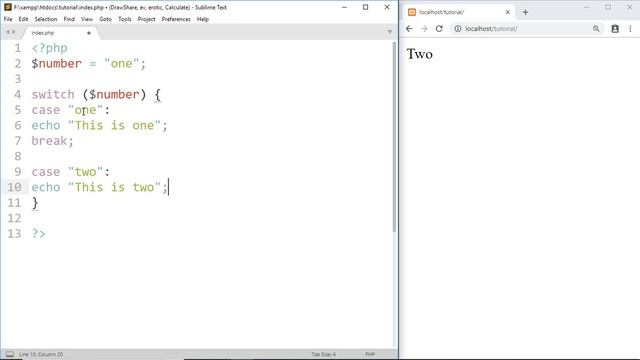Reload the localhost page
640x360 pixels.
tap(439, 29)
